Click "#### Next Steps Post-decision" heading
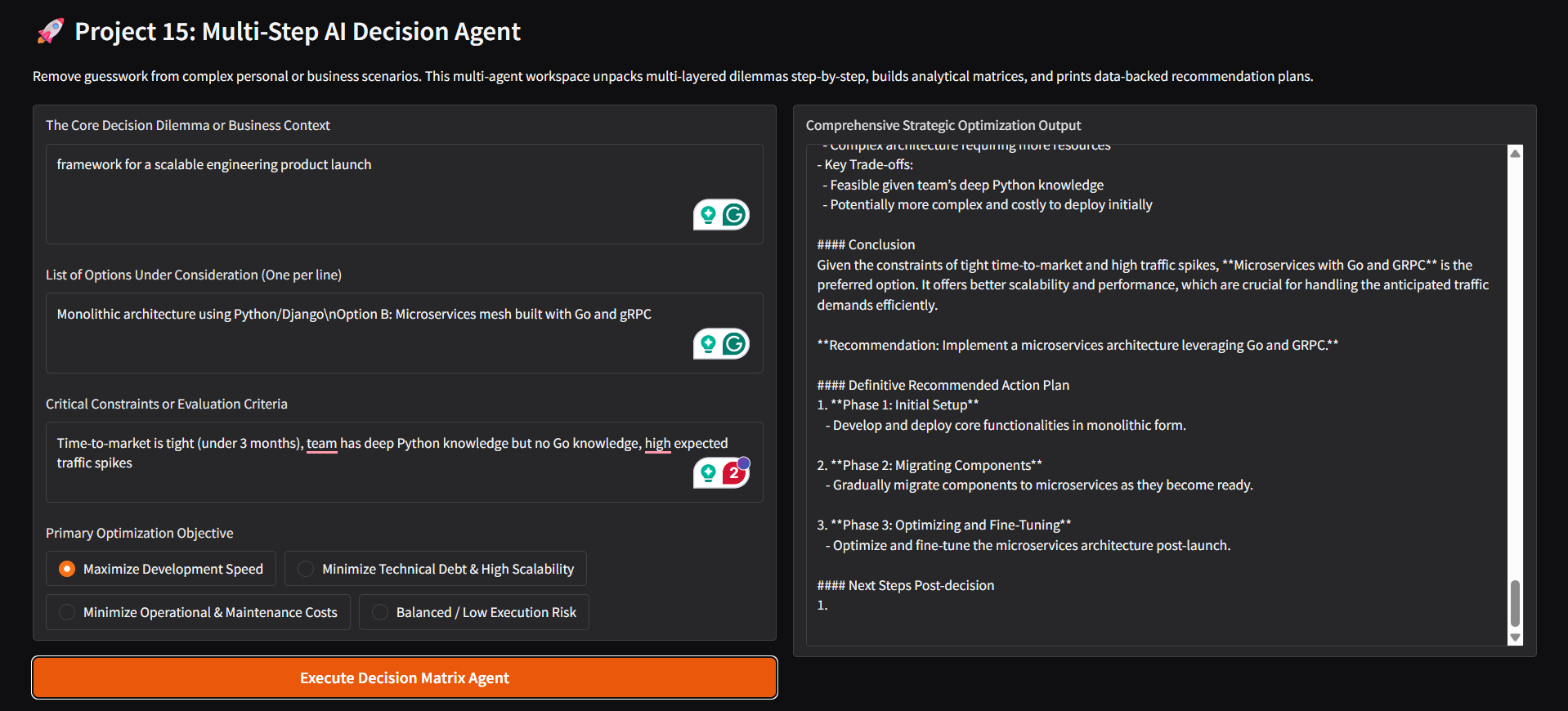Image resolution: width=1568 pixels, height=711 pixels. pos(906,585)
